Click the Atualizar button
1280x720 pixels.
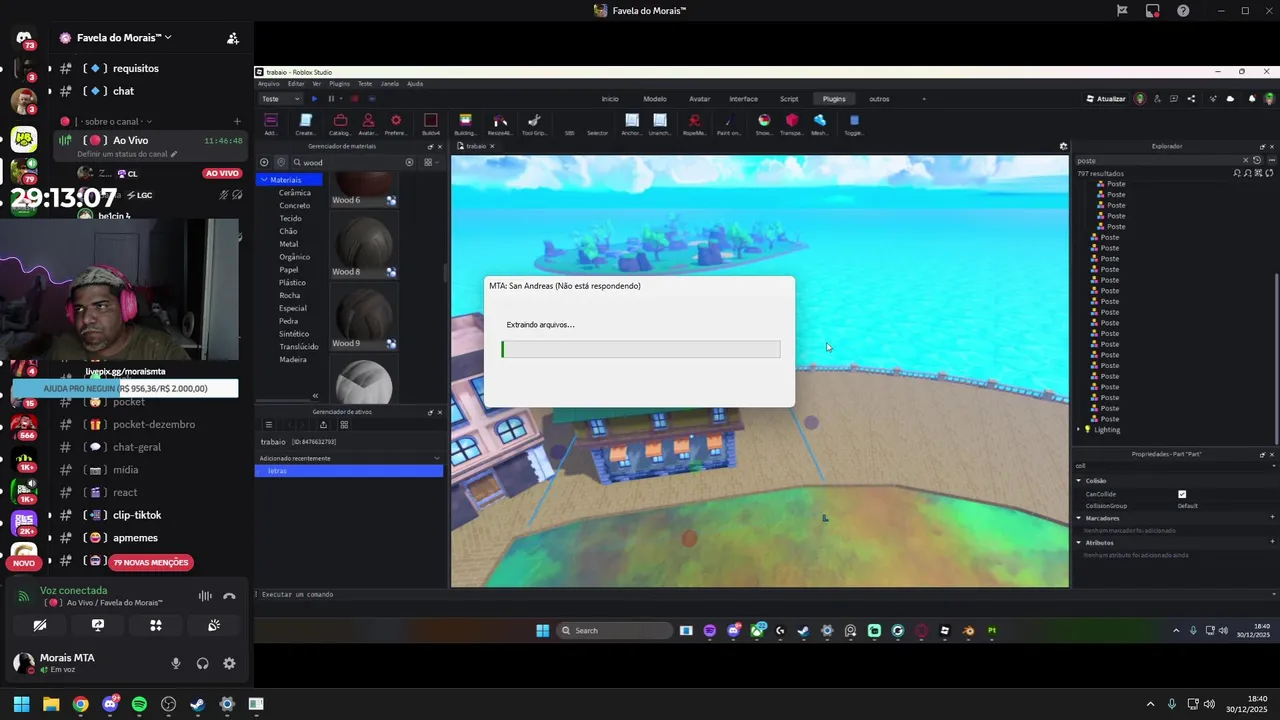tap(1106, 99)
